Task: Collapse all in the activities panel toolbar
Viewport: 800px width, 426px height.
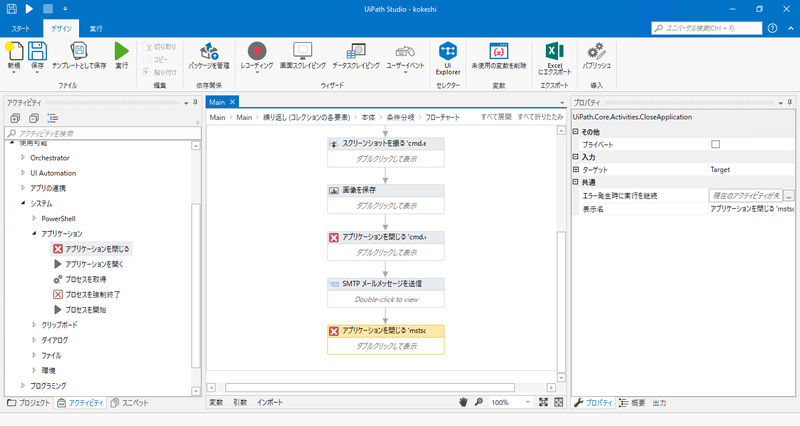Action: click(34, 118)
